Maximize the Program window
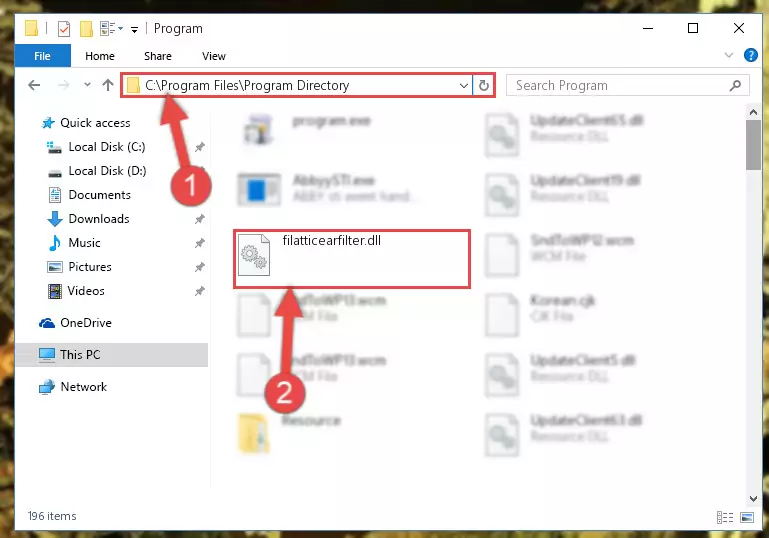The image size is (769, 538). 692,28
